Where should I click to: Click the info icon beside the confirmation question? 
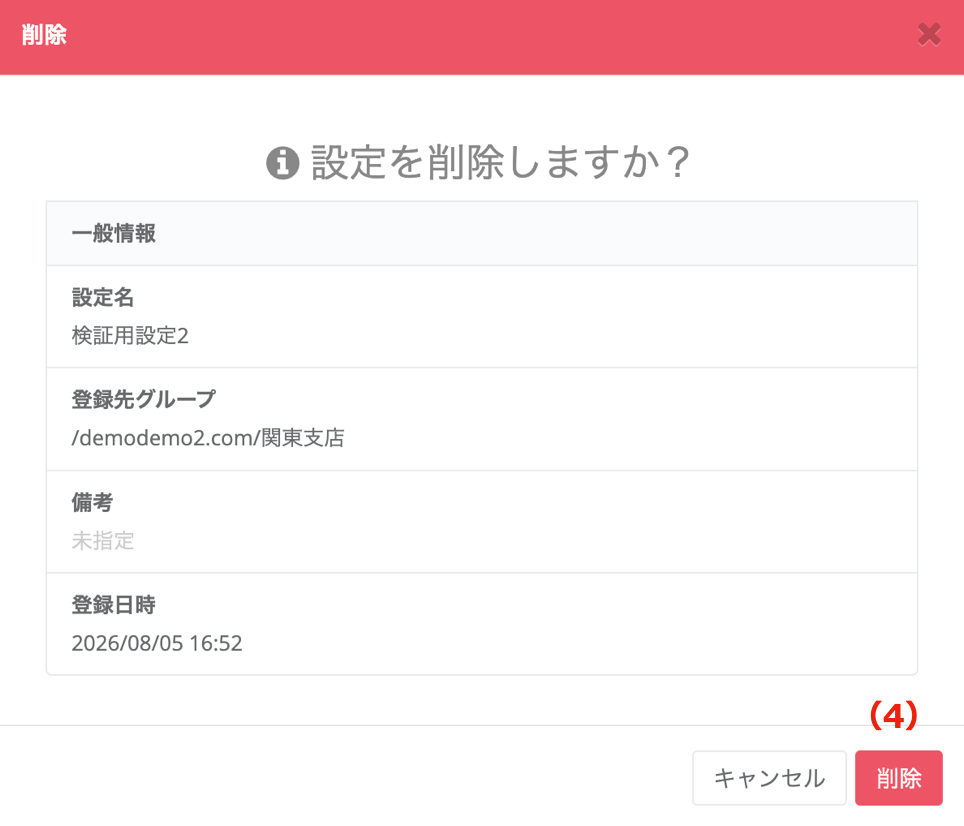coord(283,163)
